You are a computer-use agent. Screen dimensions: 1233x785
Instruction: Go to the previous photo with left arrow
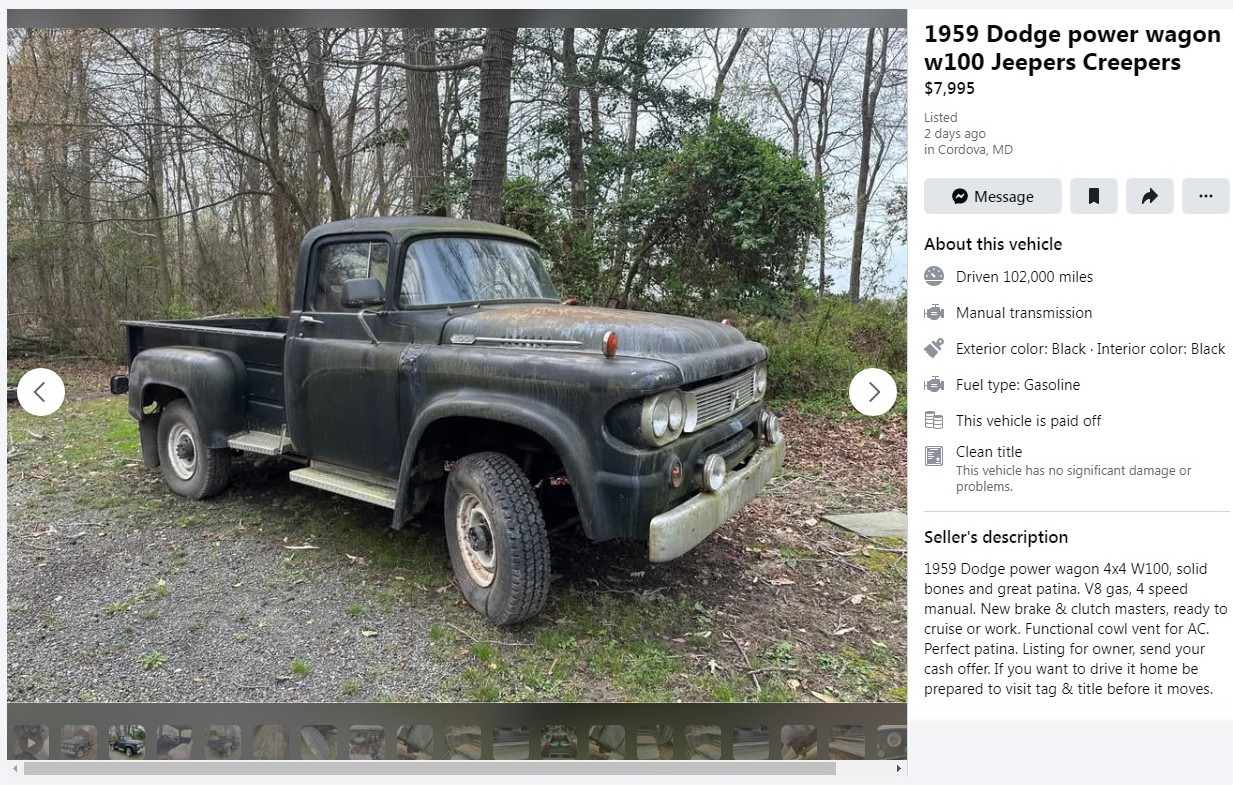(41, 392)
